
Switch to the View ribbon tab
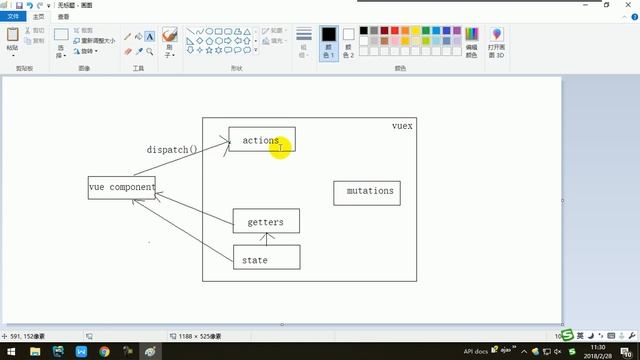(x=63, y=17)
